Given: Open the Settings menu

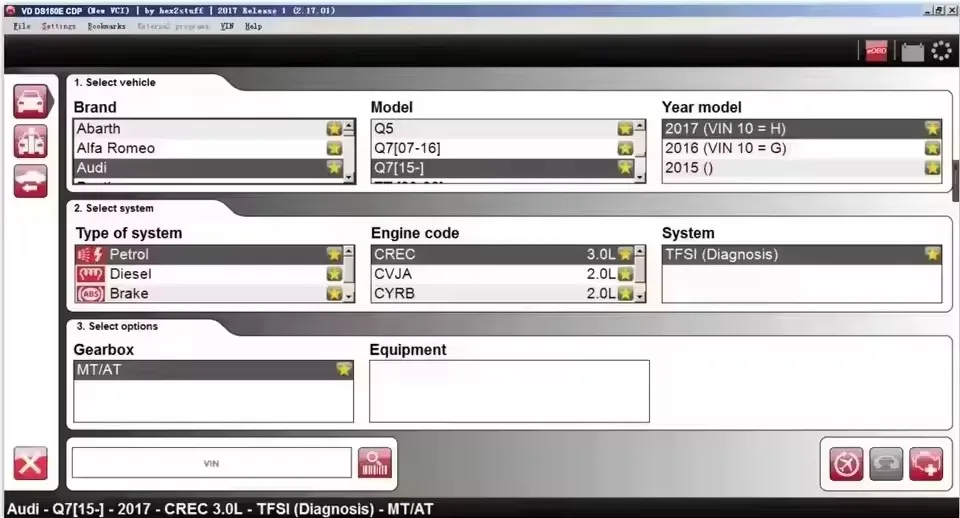Looking at the screenshot, I should tap(59, 26).
